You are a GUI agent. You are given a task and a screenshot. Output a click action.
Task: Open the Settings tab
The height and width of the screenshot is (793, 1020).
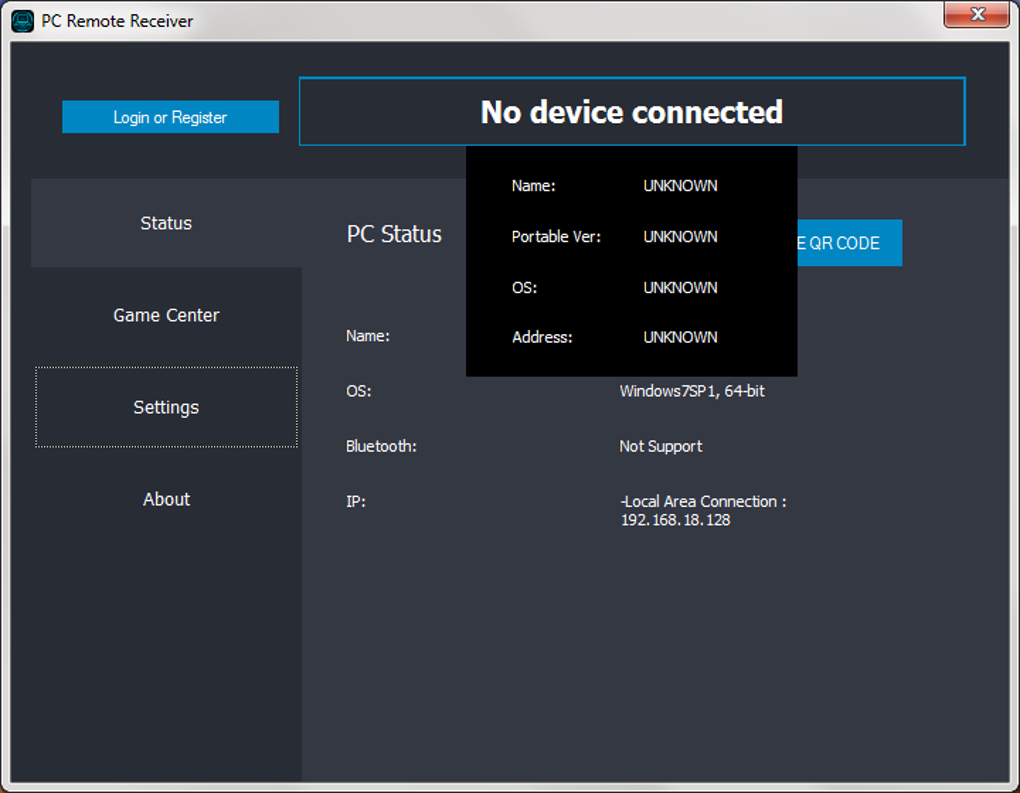pyautogui.click(x=166, y=407)
